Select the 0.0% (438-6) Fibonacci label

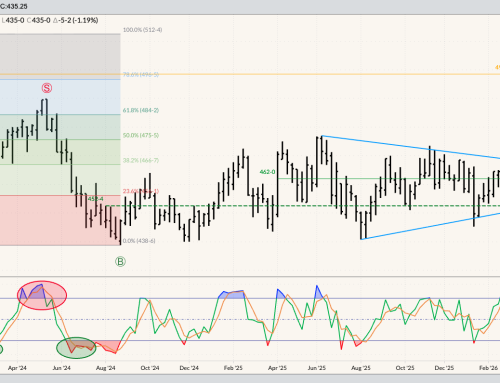tap(139, 241)
